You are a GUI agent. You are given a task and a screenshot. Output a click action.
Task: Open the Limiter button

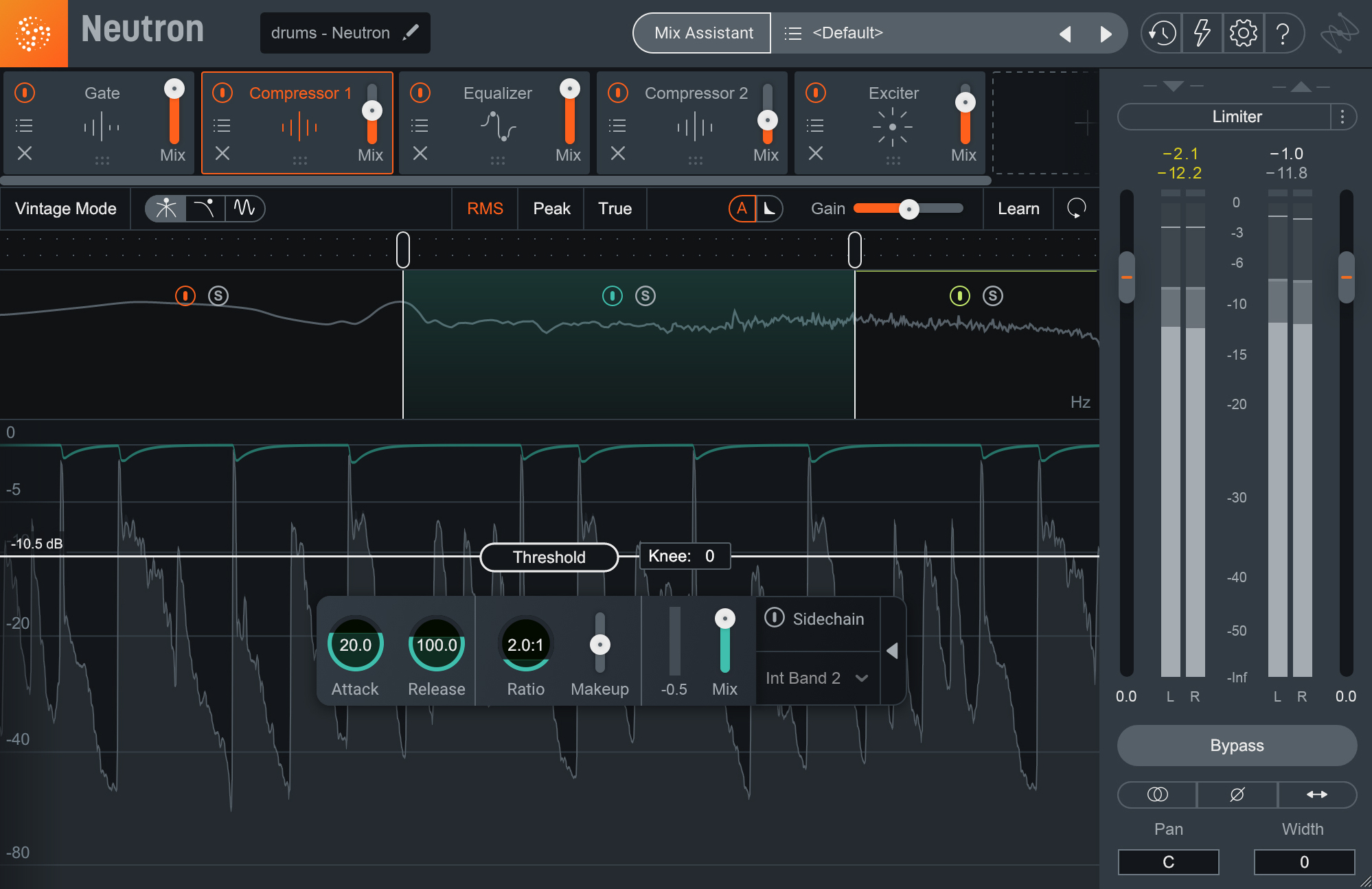tap(1224, 117)
